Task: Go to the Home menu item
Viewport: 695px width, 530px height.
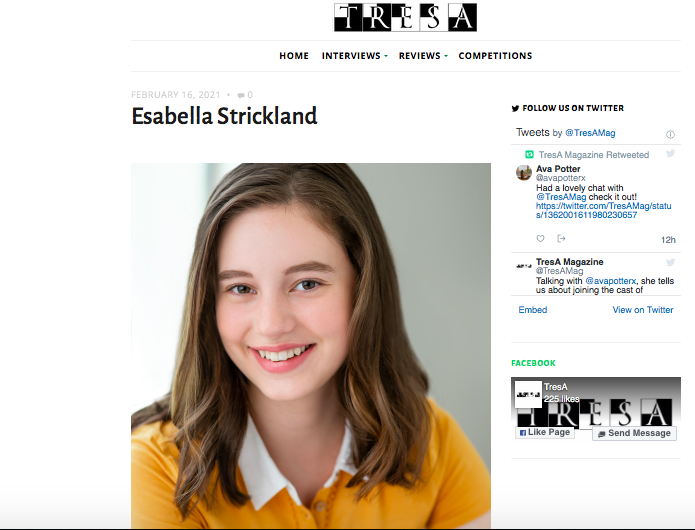Action: 294,56
